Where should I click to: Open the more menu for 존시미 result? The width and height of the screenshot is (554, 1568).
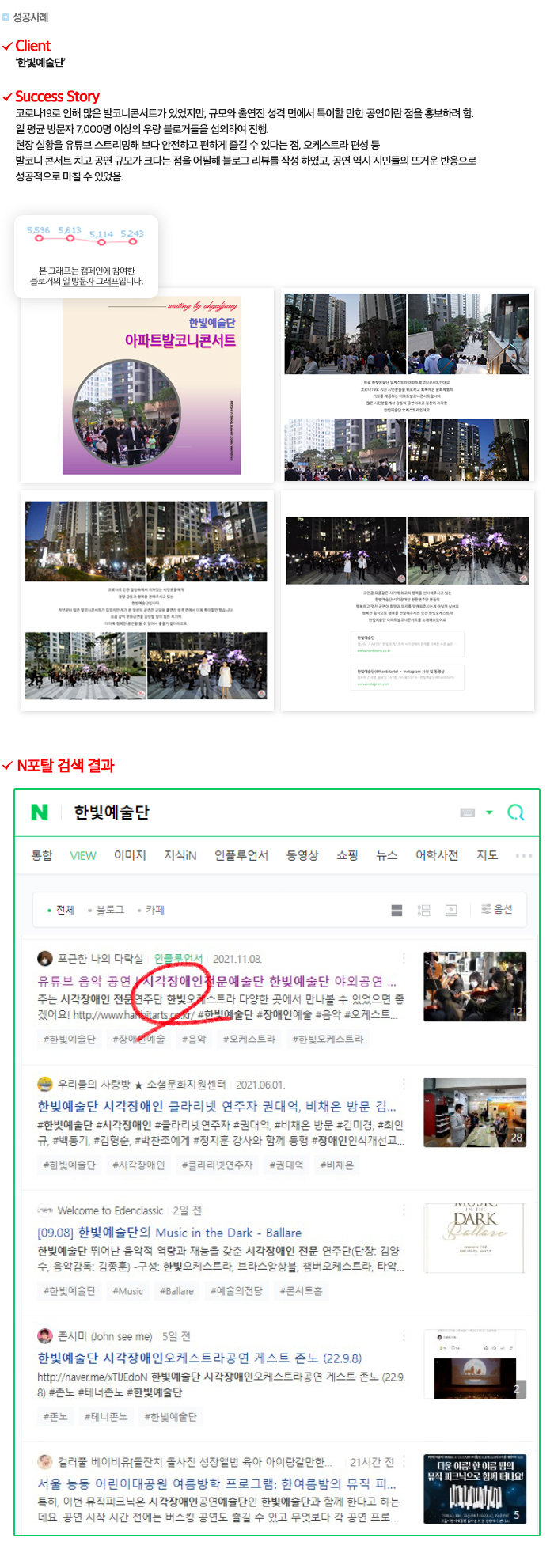pyautogui.click(x=404, y=1335)
